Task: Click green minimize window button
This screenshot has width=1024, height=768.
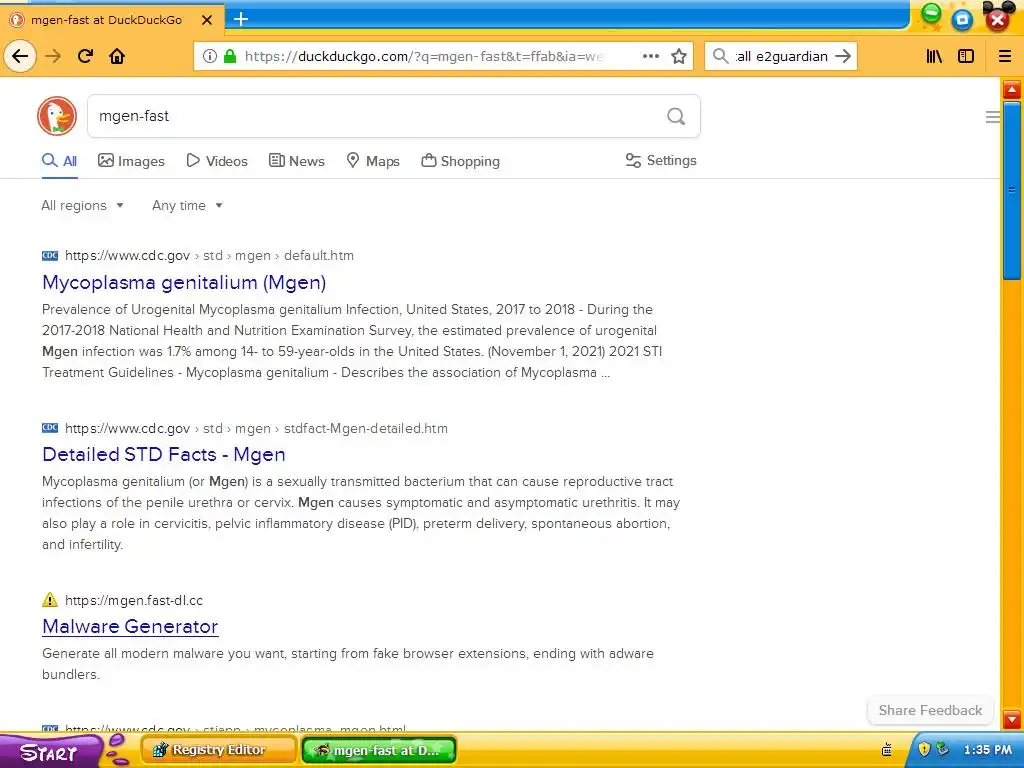Action: (x=931, y=14)
